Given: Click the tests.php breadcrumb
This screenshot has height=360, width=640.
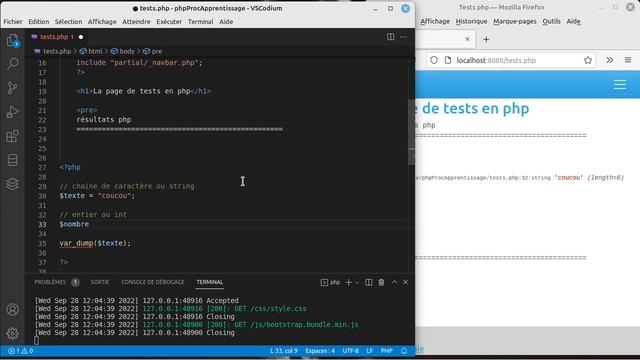Looking at the screenshot, I should pos(53,51).
